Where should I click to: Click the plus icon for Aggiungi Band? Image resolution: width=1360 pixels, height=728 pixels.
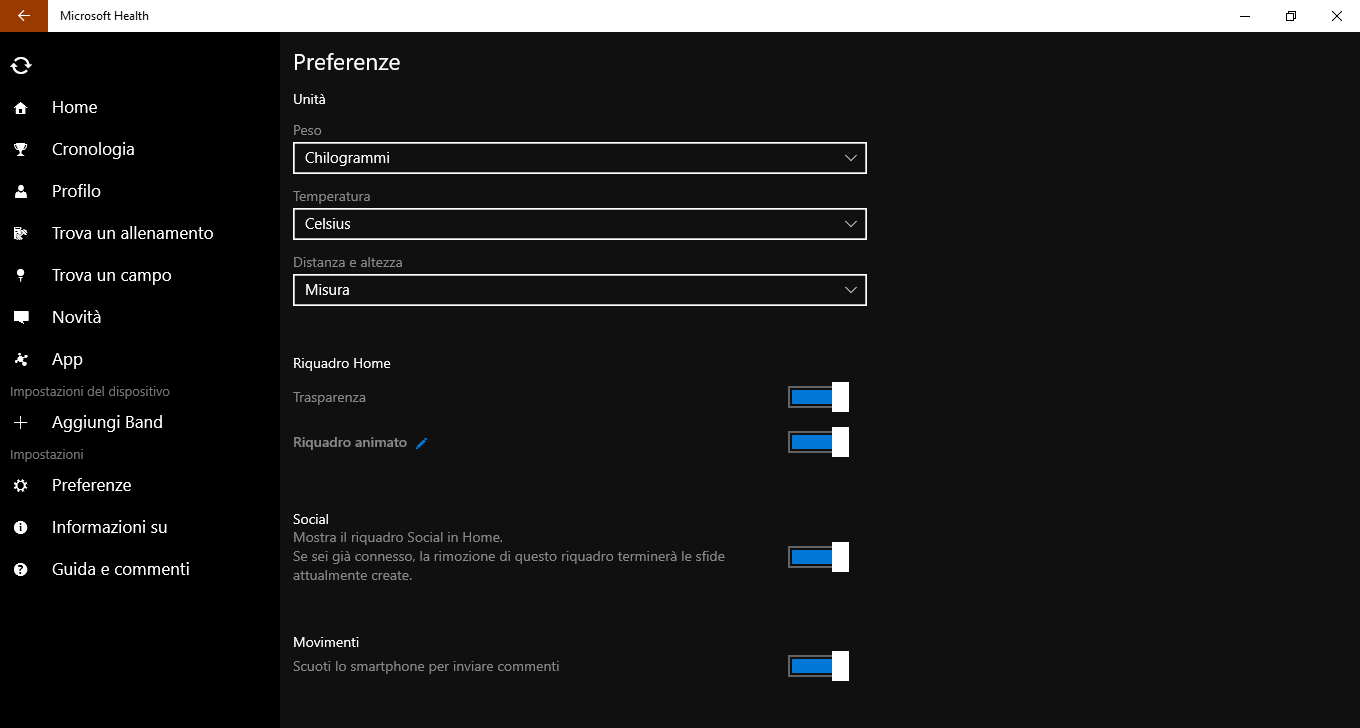click(x=21, y=423)
